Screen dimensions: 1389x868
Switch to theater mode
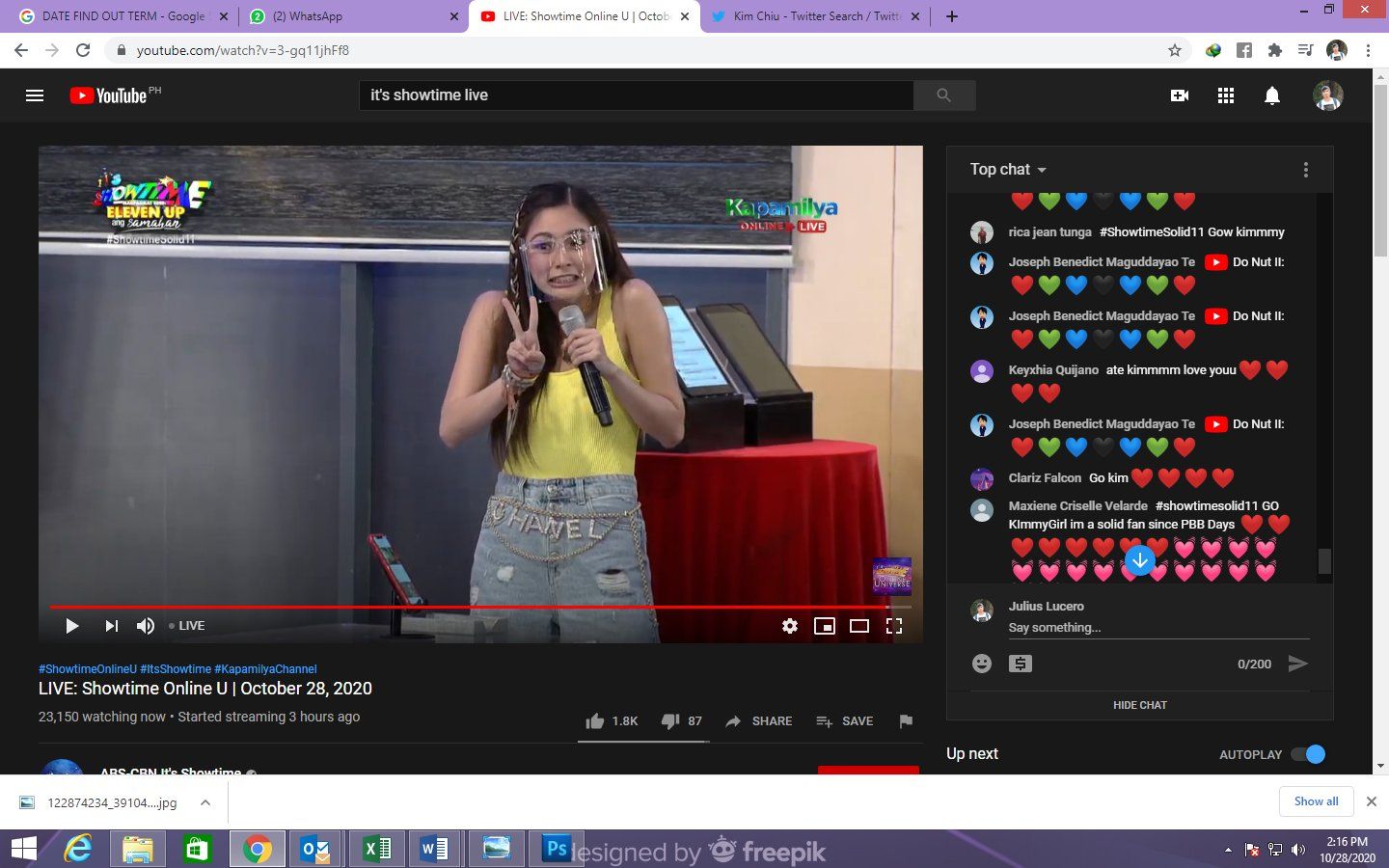pyautogui.click(x=859, y=626)
